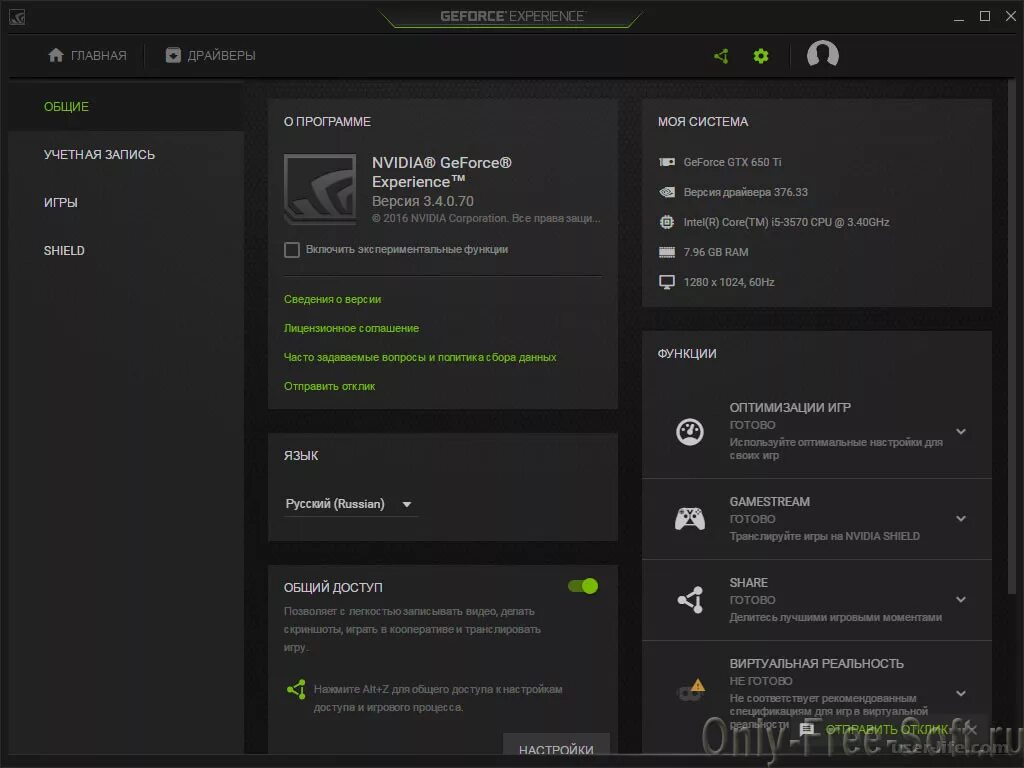Click the home icon beside ГЛАВНАЯ
The width and height of the screenshot is (1024, 768).
[56, 55]
